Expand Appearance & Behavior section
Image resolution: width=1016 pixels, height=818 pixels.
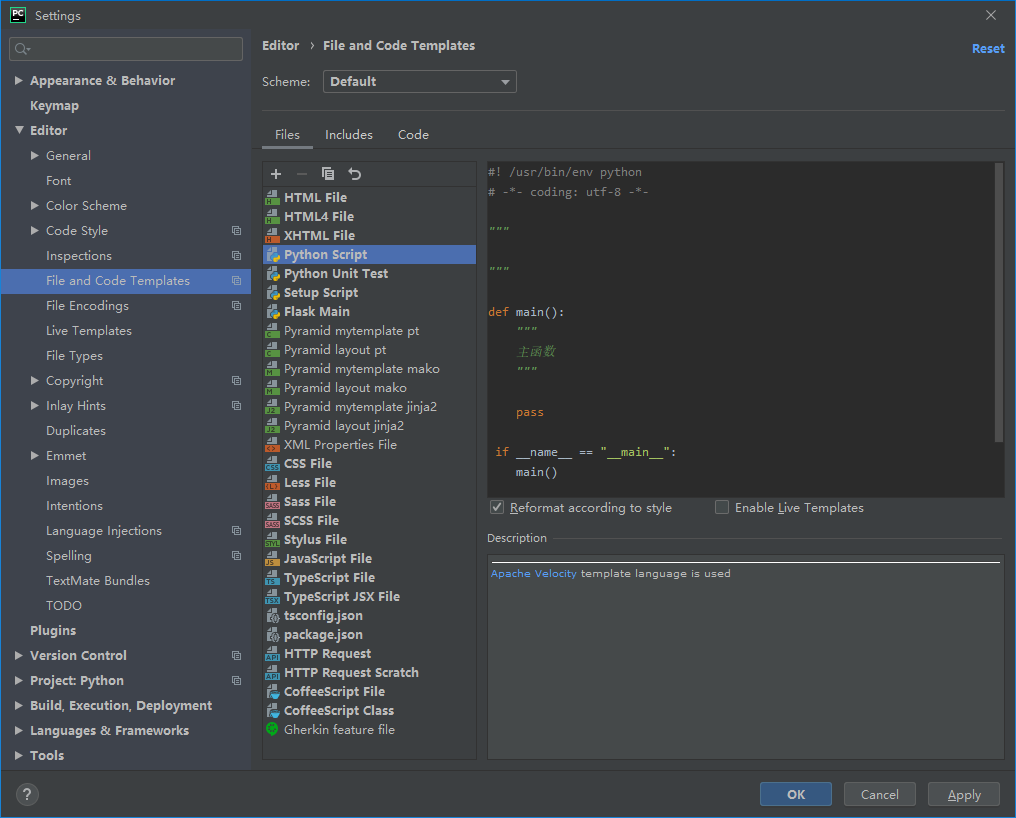tap(19, 80)
